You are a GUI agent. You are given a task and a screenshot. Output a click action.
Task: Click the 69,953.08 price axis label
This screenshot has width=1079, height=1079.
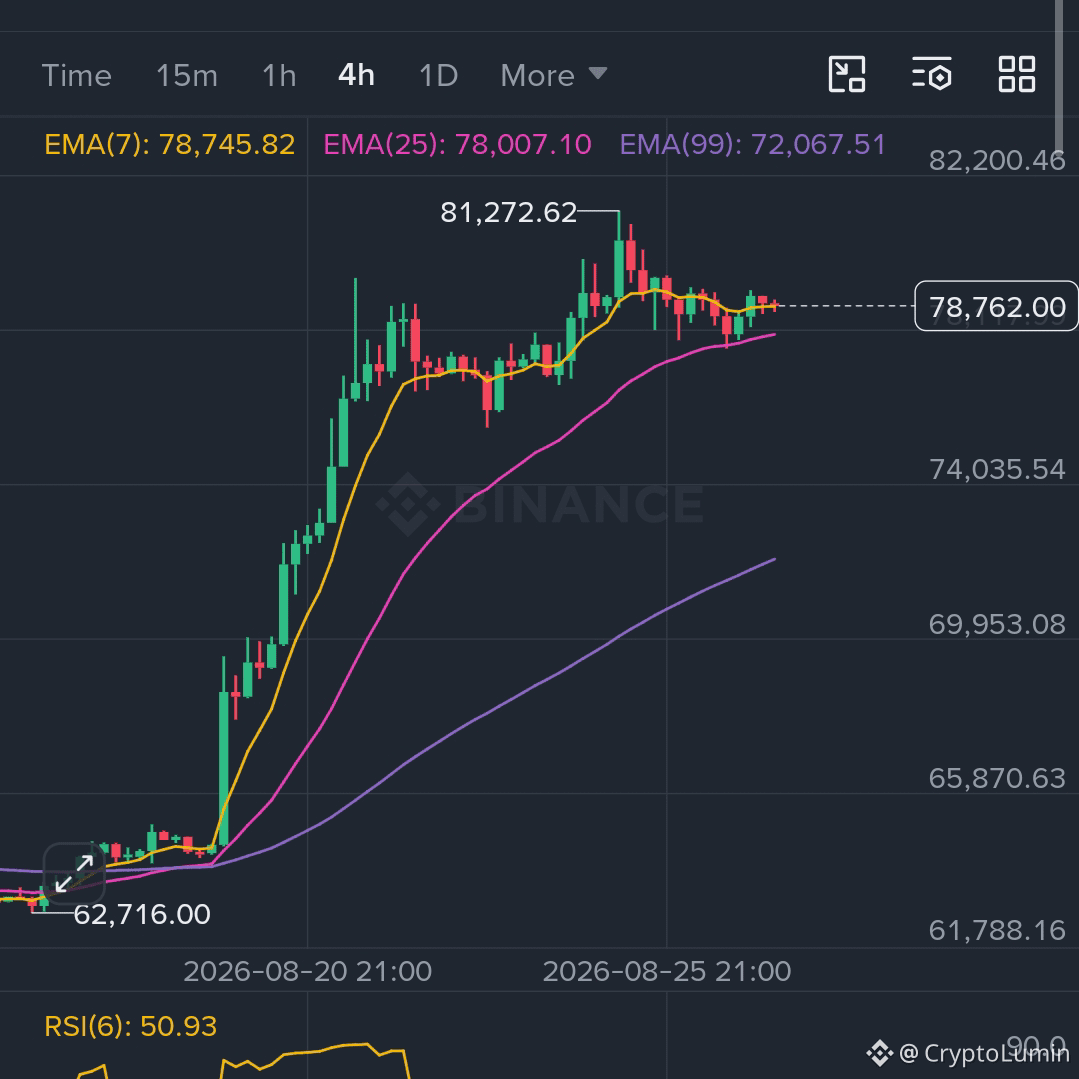997,624
